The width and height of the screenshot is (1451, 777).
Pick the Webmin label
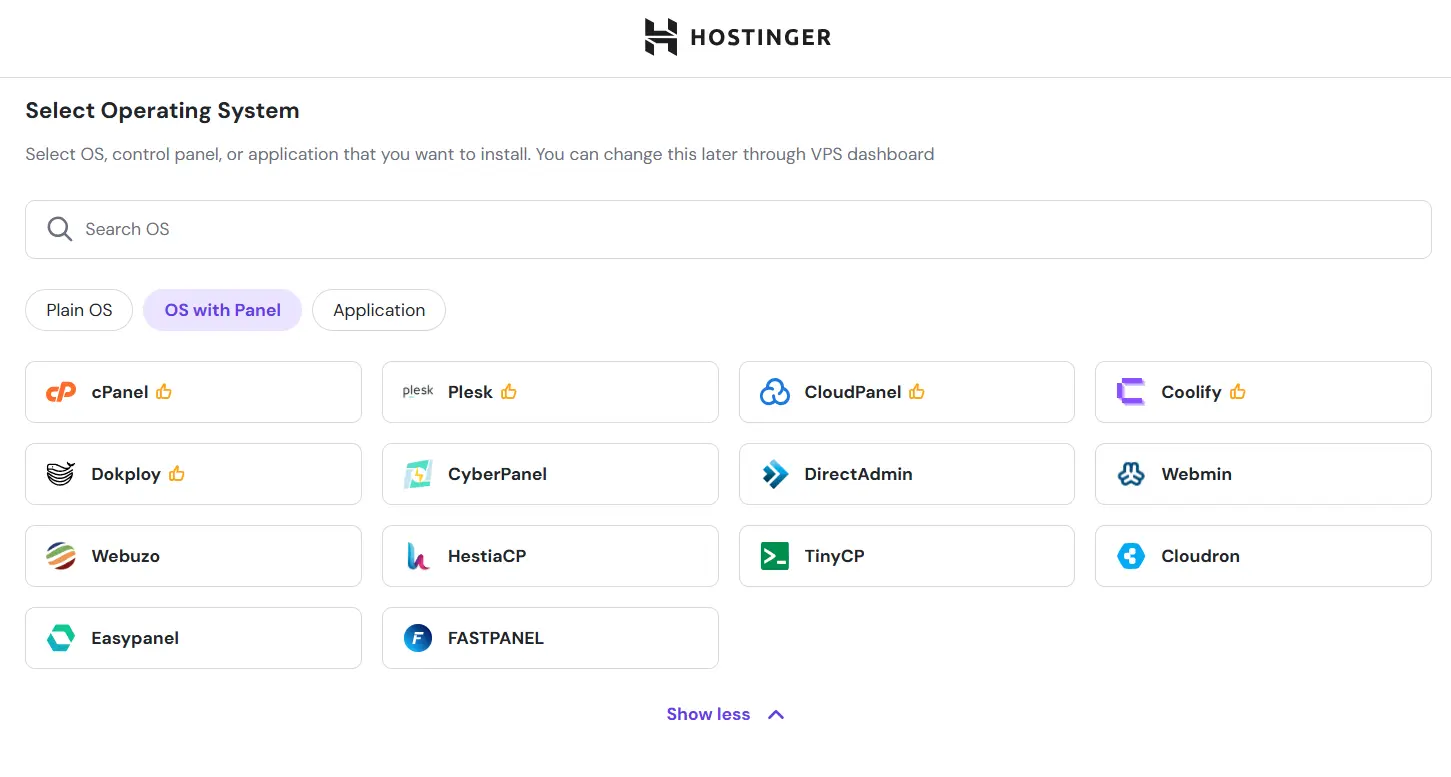[x=1196, y=474]
